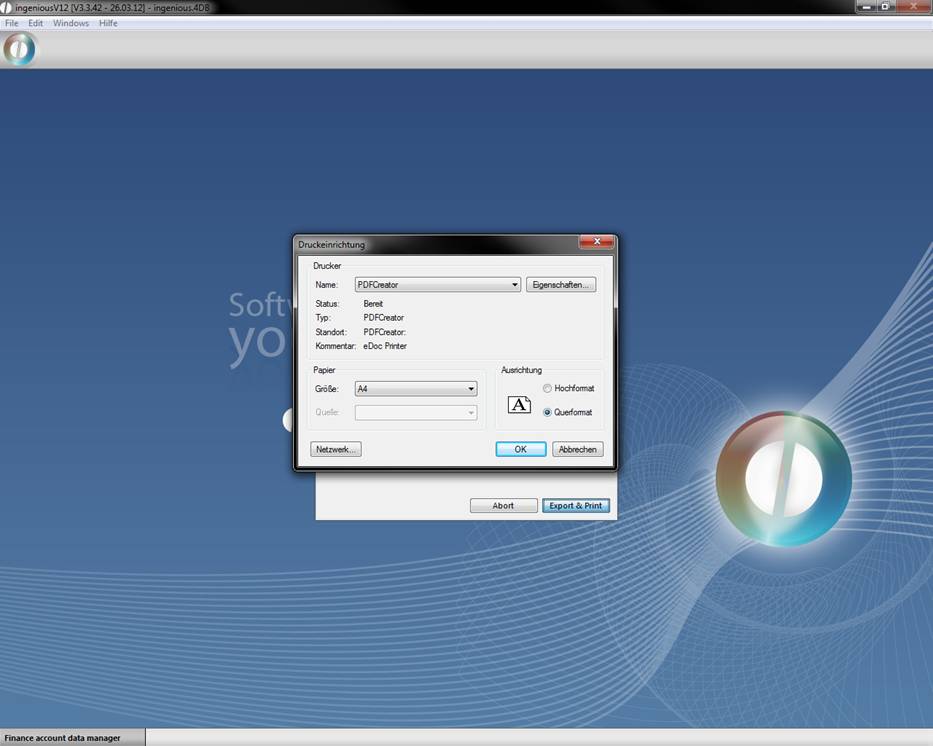This screenshot has height=746, width=933.
Task: Open the Hilfe menu
Action: pos(108,23)
